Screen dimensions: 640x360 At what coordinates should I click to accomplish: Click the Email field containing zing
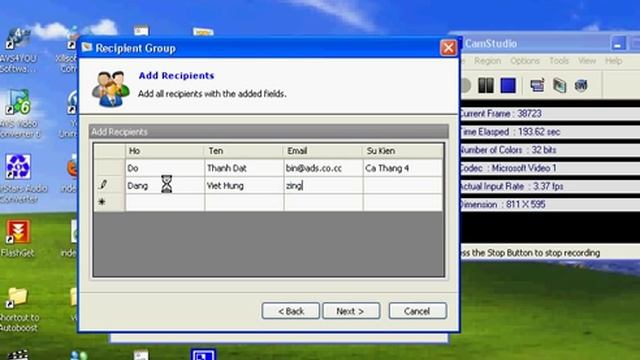click(323, 185)
